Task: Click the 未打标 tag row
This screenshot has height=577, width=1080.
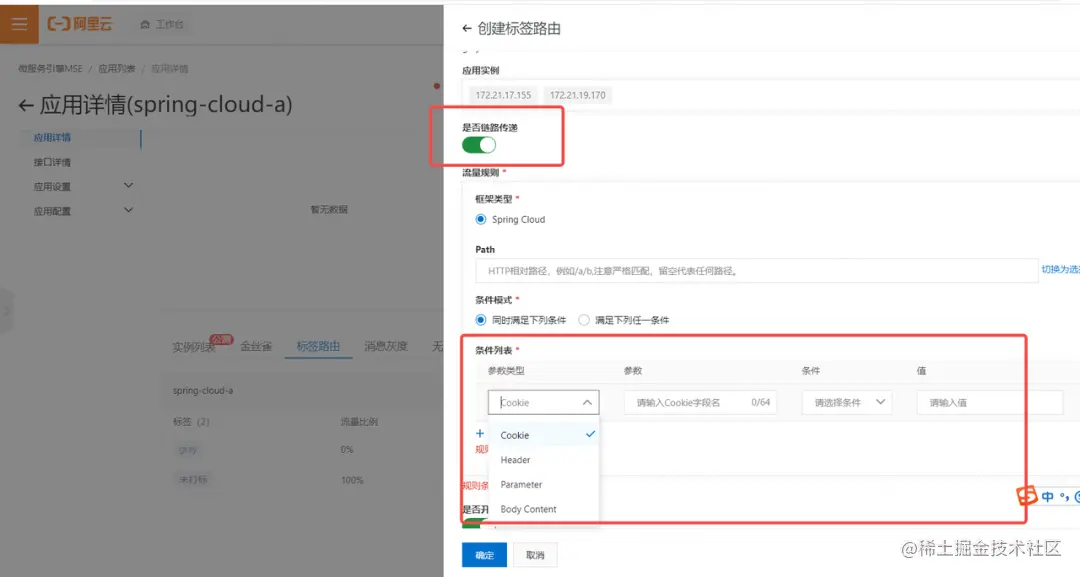Action: [x=193, y=480]
